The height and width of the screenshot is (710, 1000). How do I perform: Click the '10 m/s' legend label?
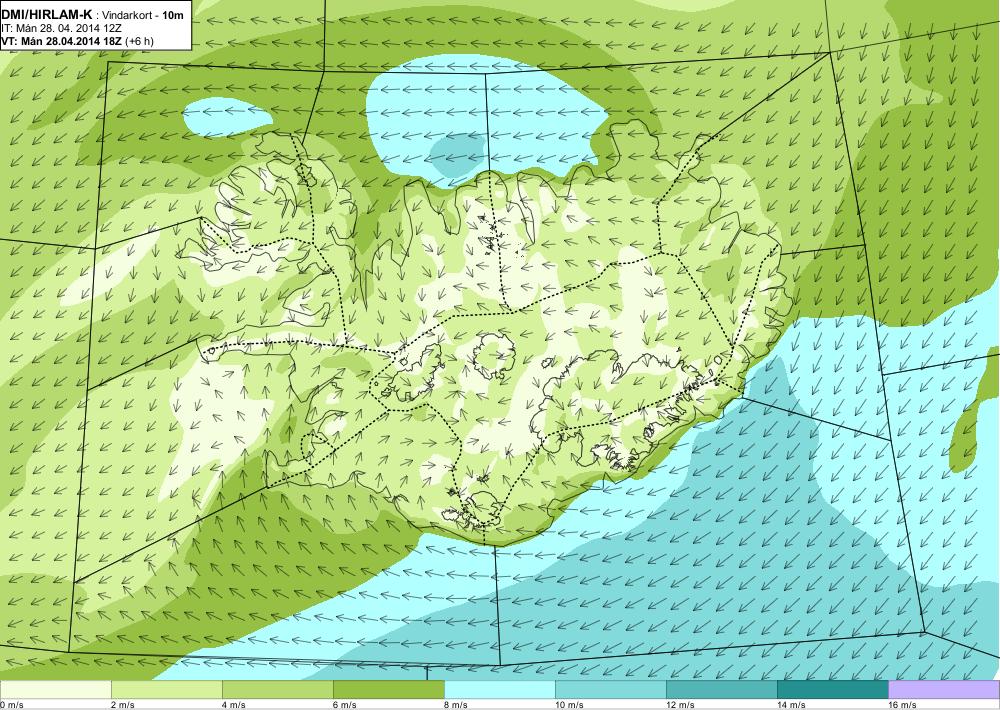[570, 705]
